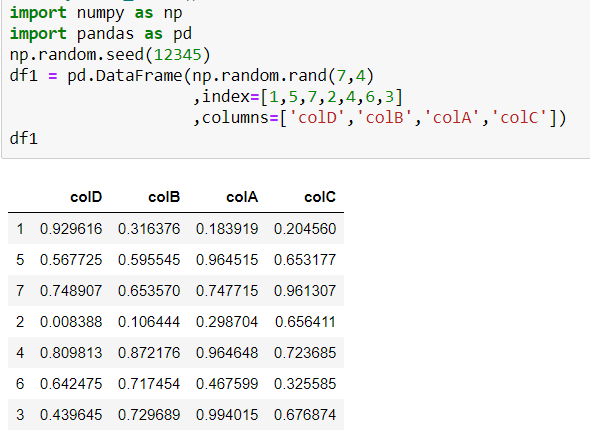Select cell value 0.467599
The width and height of the screenshot is (590, 435).
[x=227, y=384]
